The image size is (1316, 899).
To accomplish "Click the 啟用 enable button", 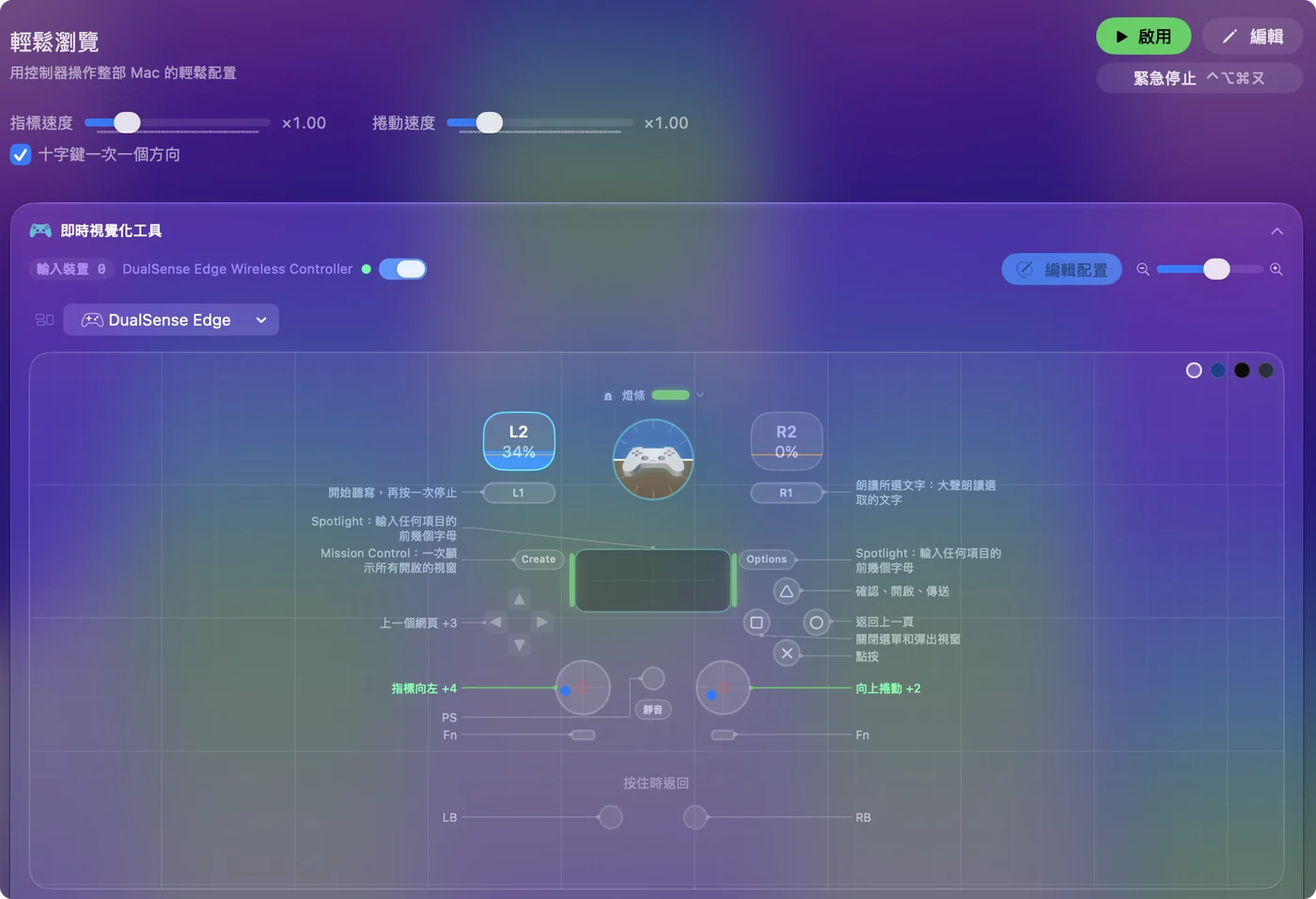I will point(1143,37).
